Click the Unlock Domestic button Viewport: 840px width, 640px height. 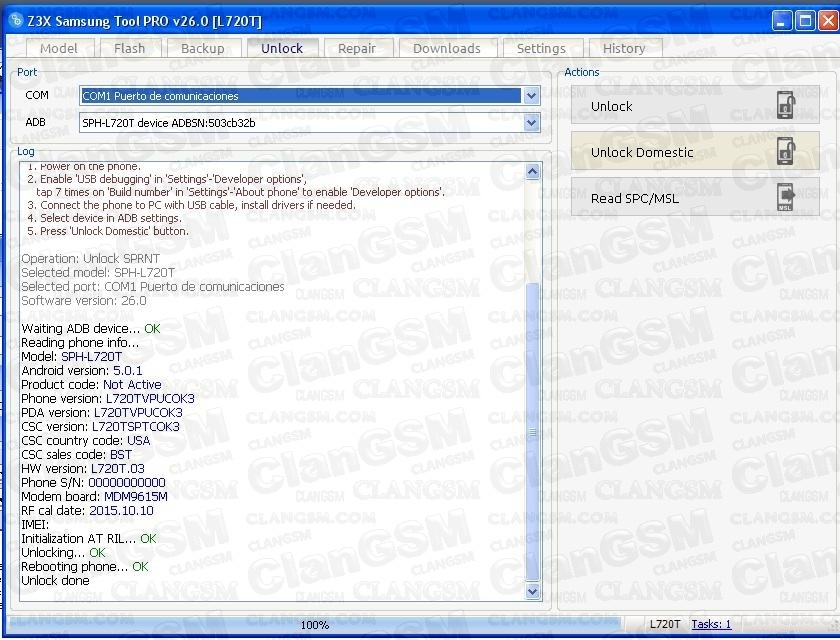[695, 152]
